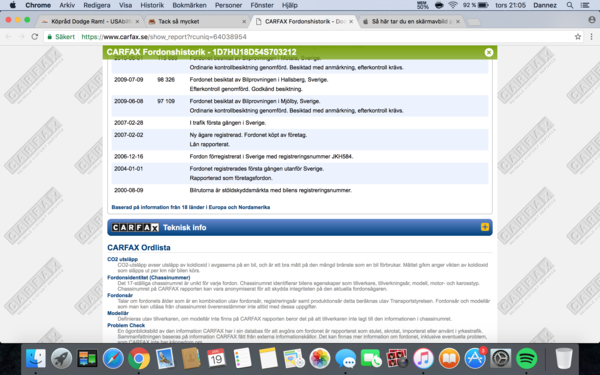
Task: Click the Dannez user name in menu bar
Action: (545, 5)
